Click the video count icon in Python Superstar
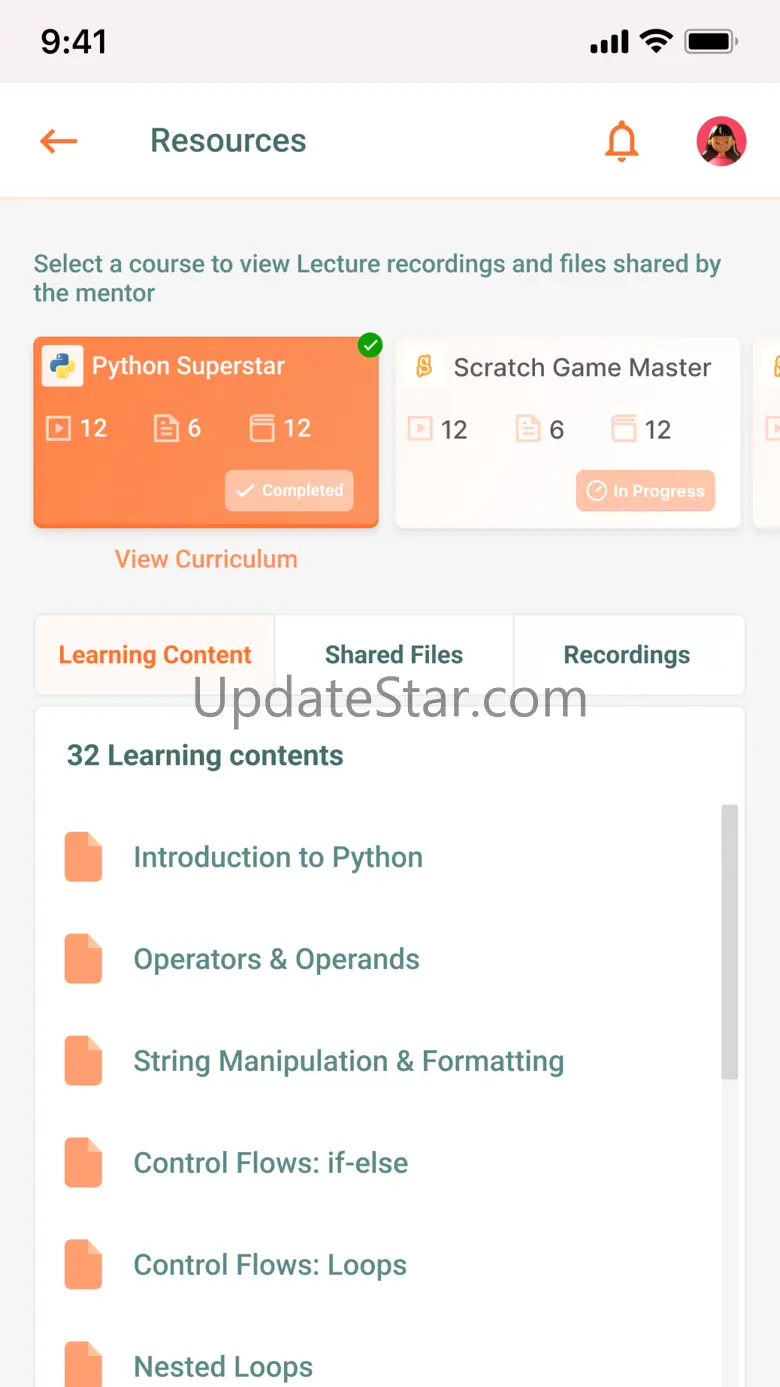The width and height of the screenshot is (780, 1387). pyautogui.click(x=59, y=429)
